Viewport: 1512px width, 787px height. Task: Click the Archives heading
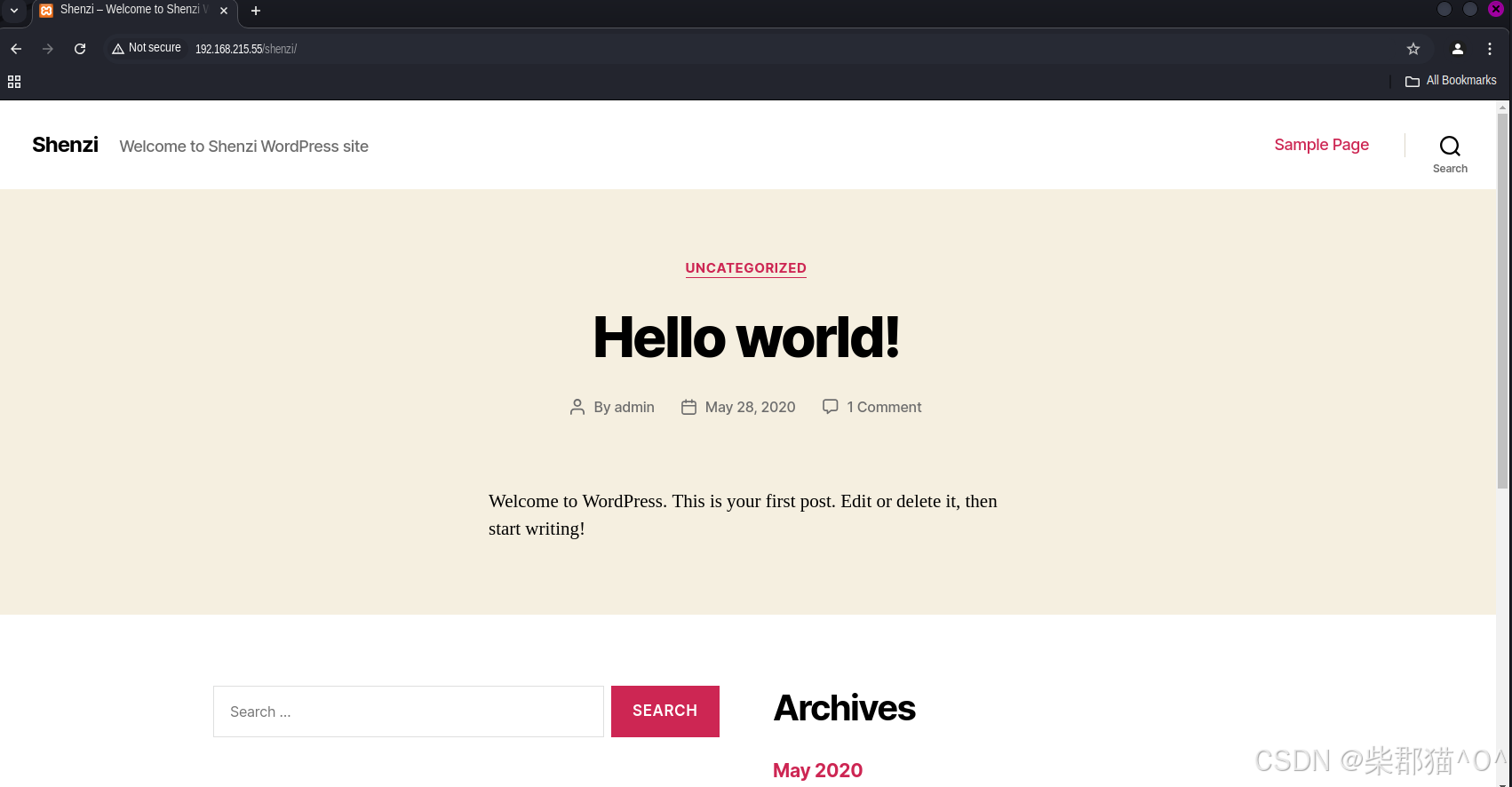click(844, 708)
